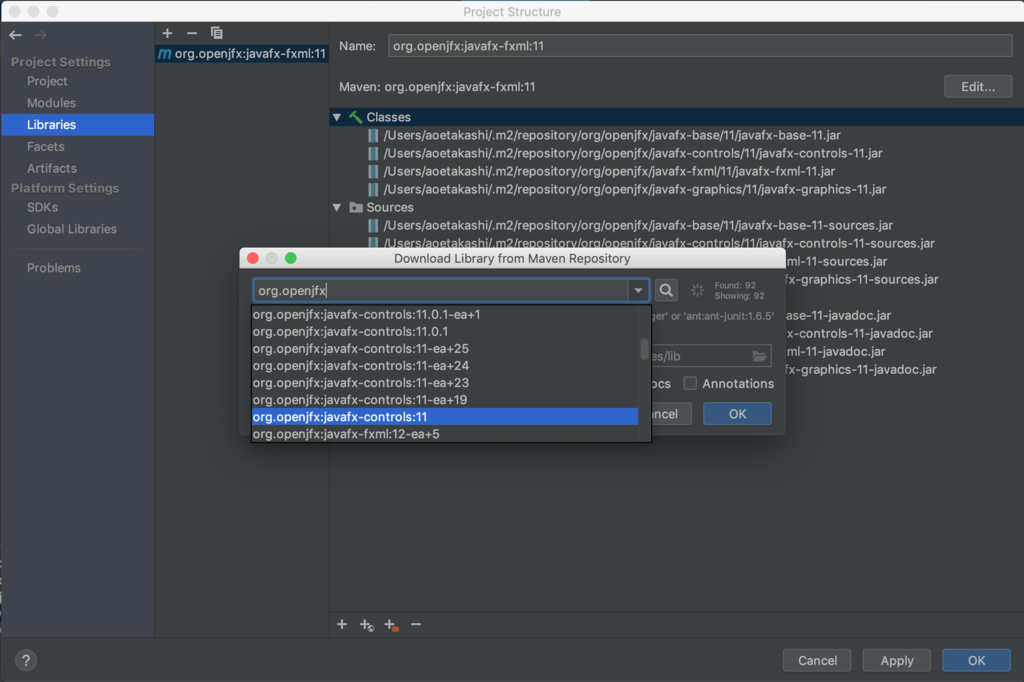Click the Edit... button for the Maven coordinates
Screen dimensions: 1024x682
(x=978, y=86)
